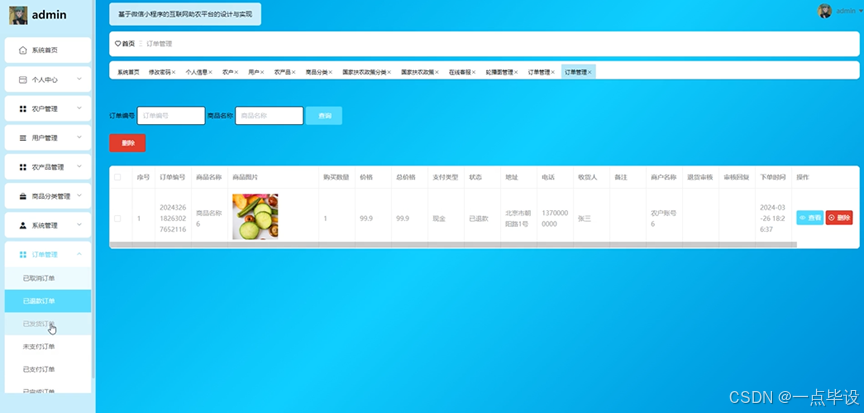Click the grid icon beside 农户管理
The height and width of the screenshot is (413, 864).
pos(23,109)
